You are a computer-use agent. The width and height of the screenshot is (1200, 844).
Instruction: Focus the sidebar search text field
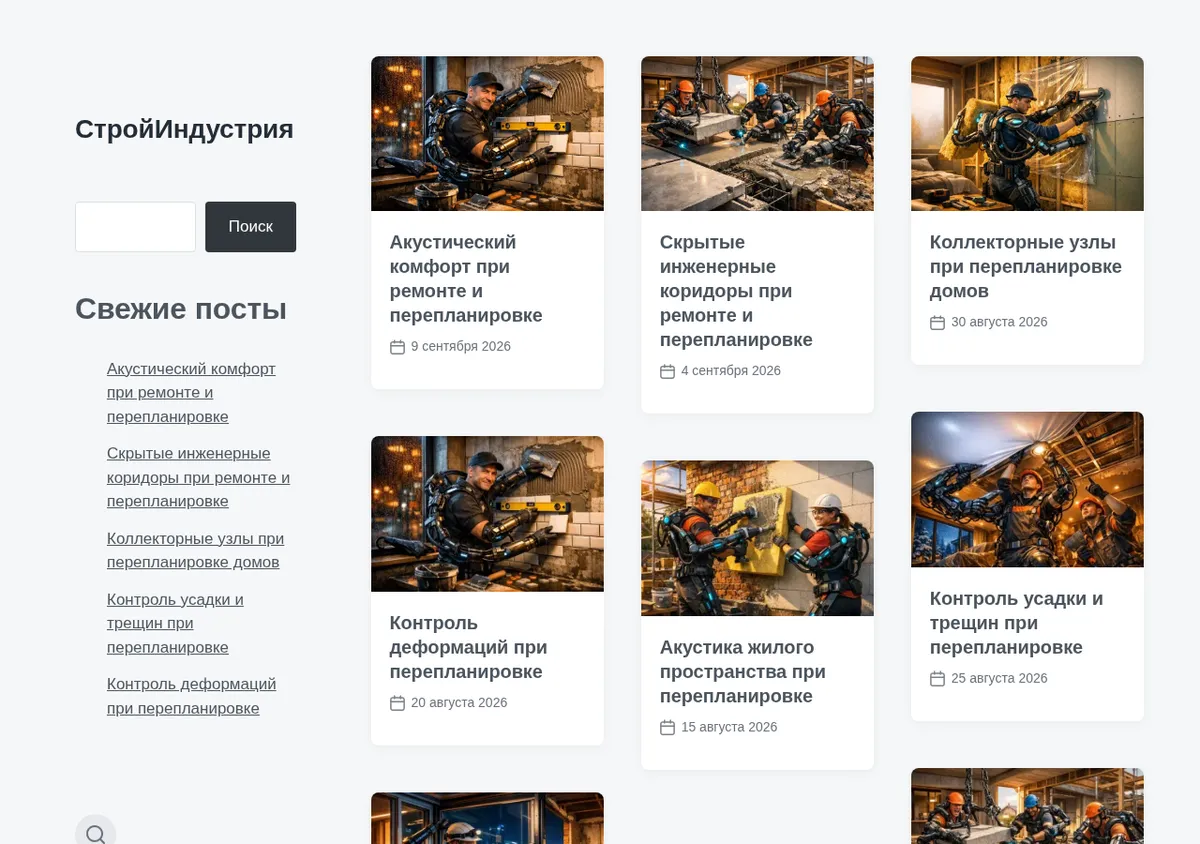point(135,227)
